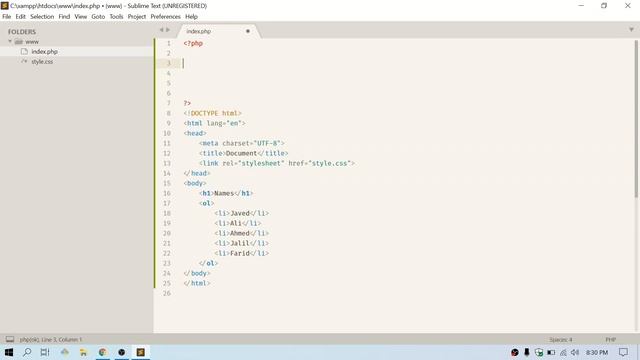
Task: Click the <?php opening tag
Action: [x=193, y=43]
